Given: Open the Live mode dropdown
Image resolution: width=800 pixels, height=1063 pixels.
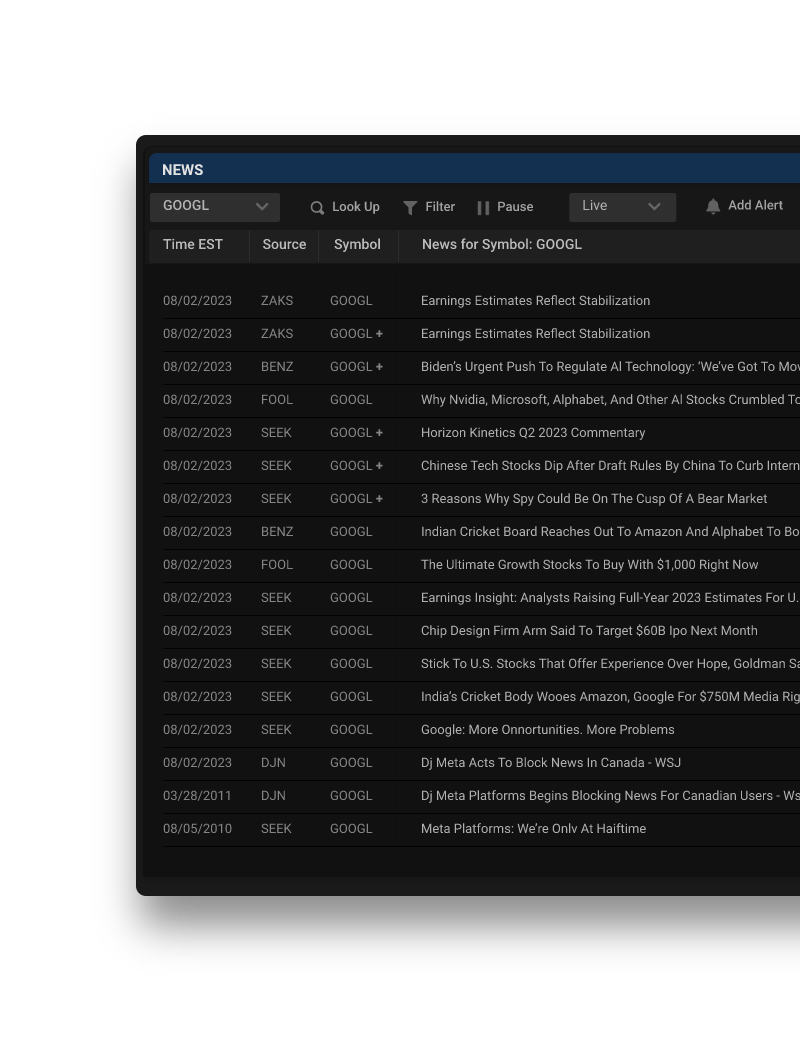Looking at the screenshot, I should (622, 207).
